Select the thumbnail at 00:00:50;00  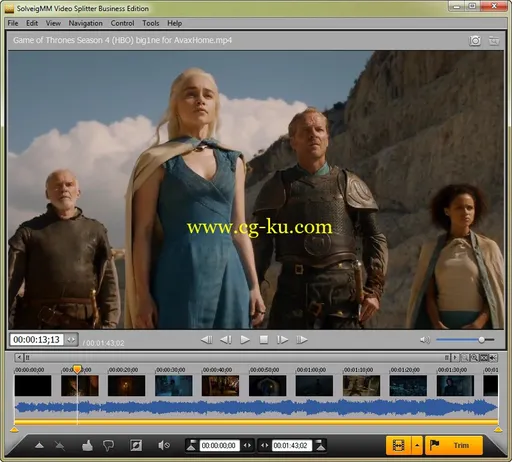pos(268,386)
